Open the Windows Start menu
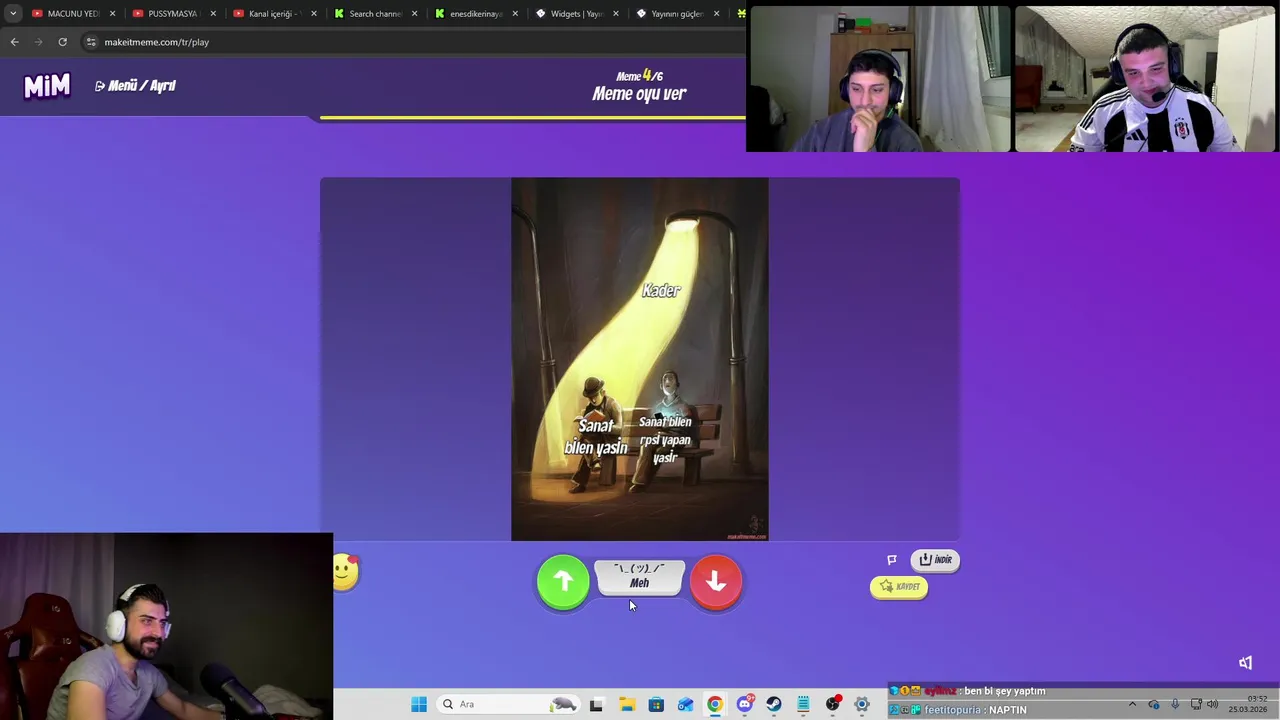 coord(419,704)
